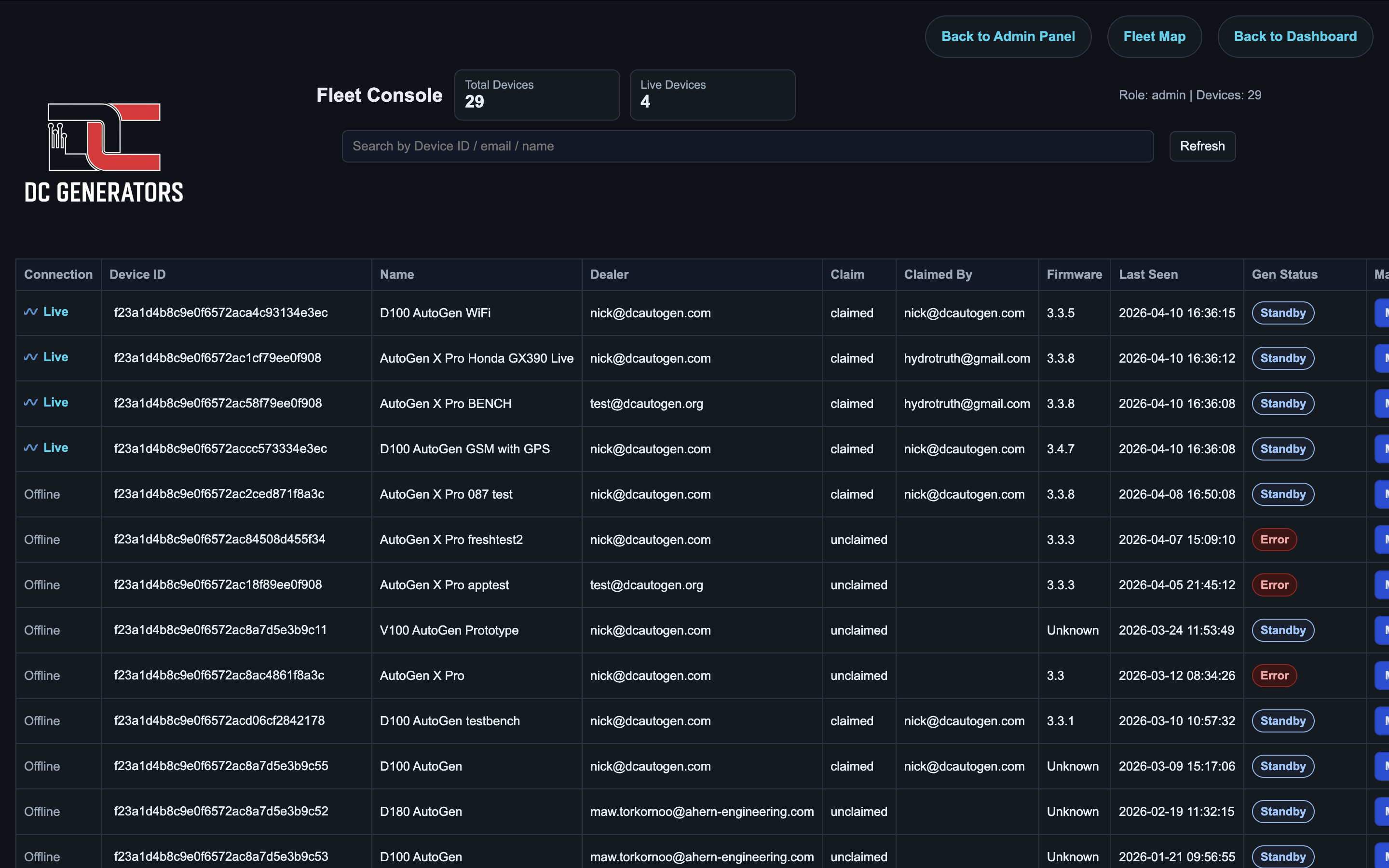The image size is (1389, 868).
Task: Click device ID f23a1d4b8c9e0f6572ac1cf79ee0f908
Action: tap(218, 358)
